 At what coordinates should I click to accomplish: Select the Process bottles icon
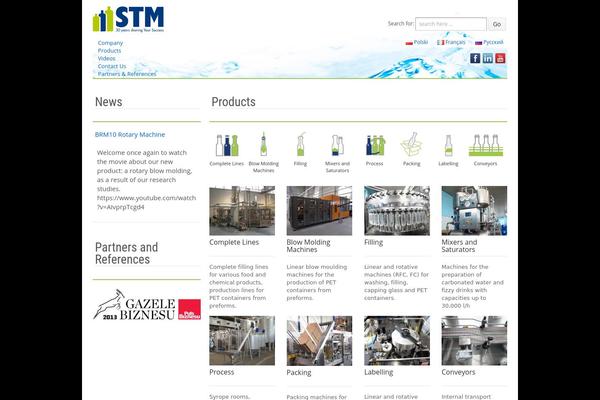375,145
